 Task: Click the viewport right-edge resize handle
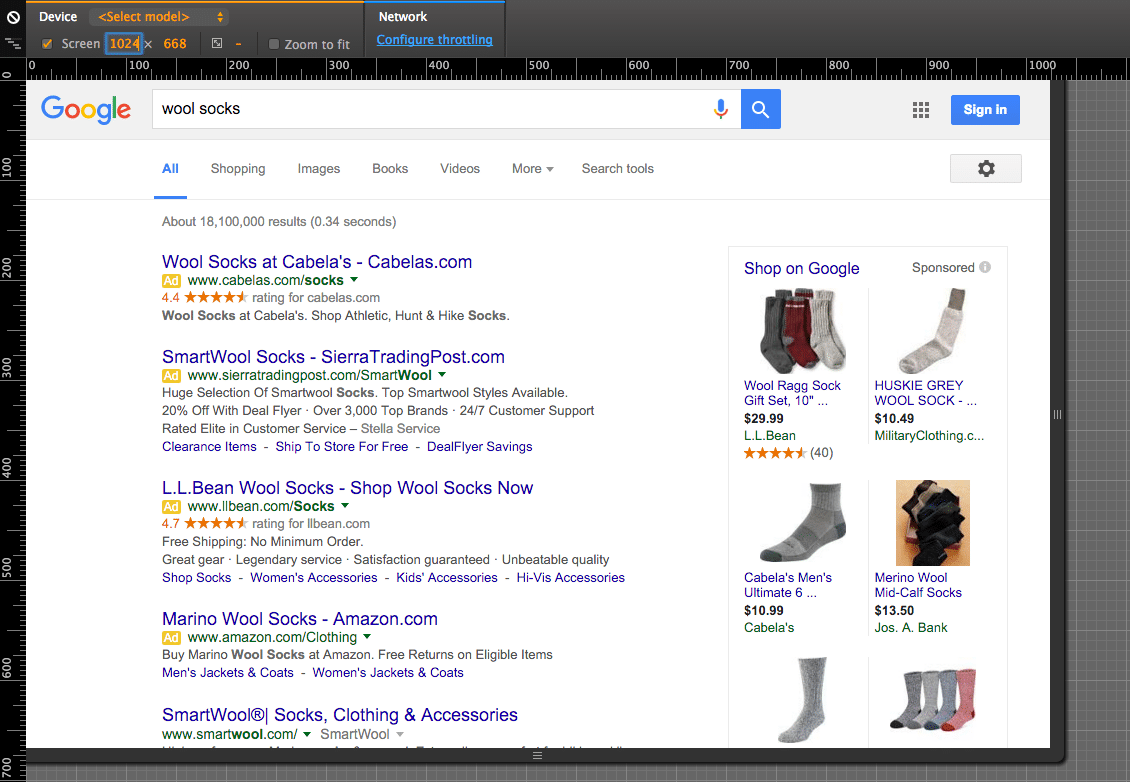pos(1057,414)
